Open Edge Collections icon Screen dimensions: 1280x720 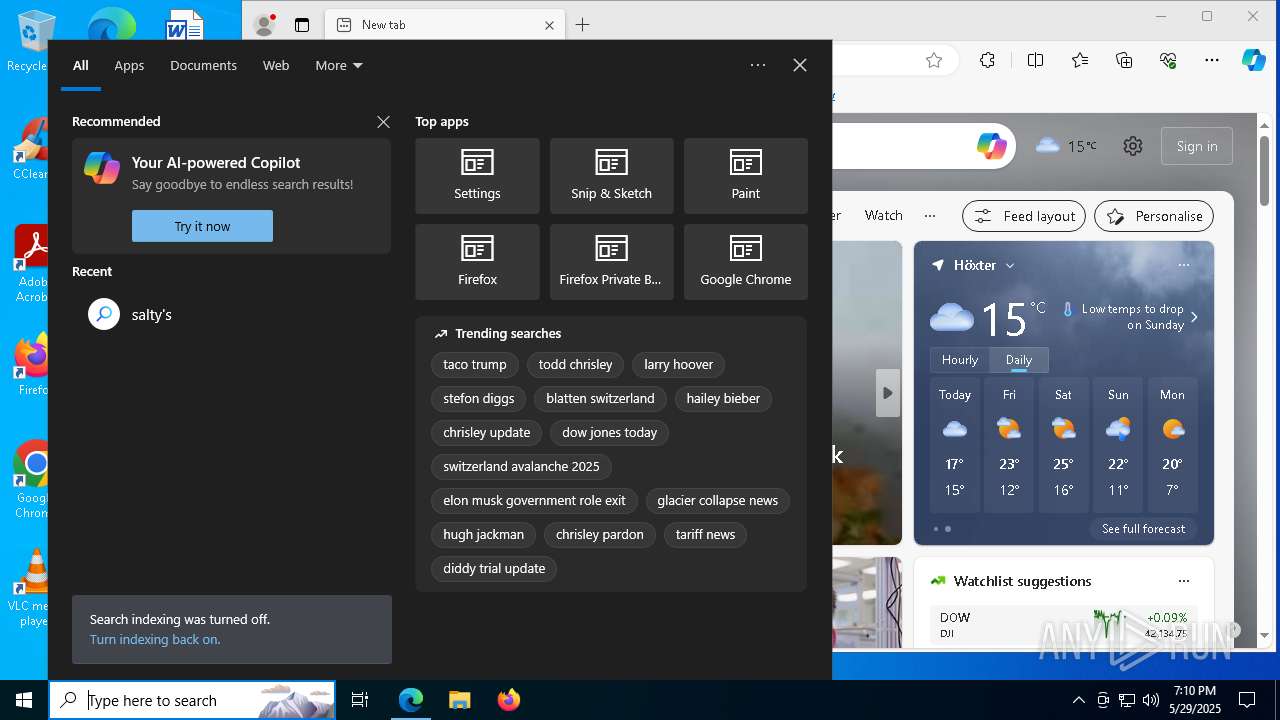(1124, 60)
